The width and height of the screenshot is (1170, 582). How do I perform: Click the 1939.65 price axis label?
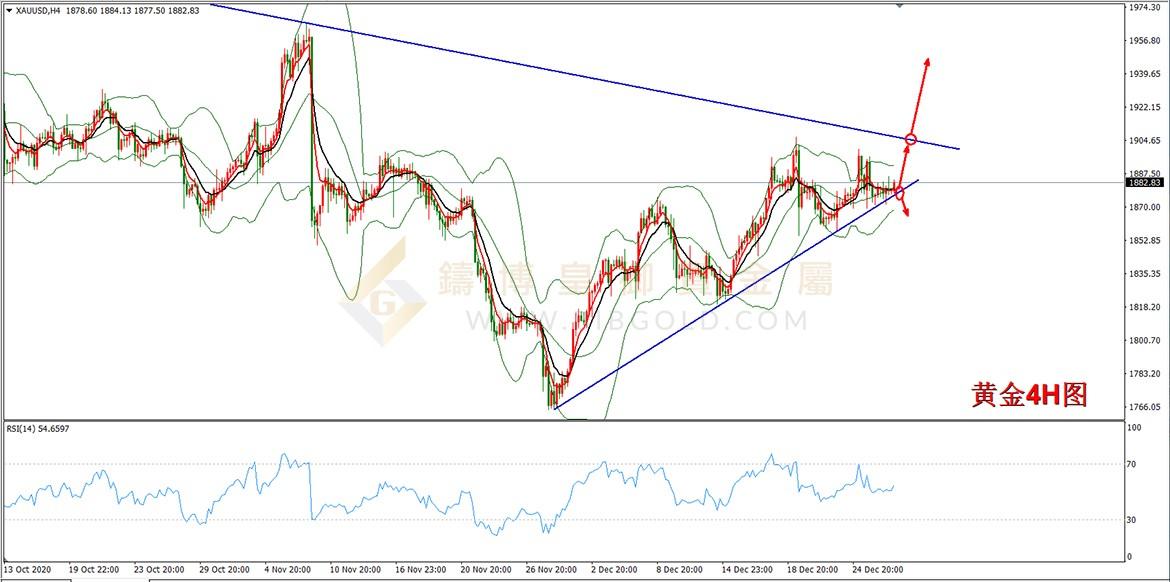tap(1145, 74)
